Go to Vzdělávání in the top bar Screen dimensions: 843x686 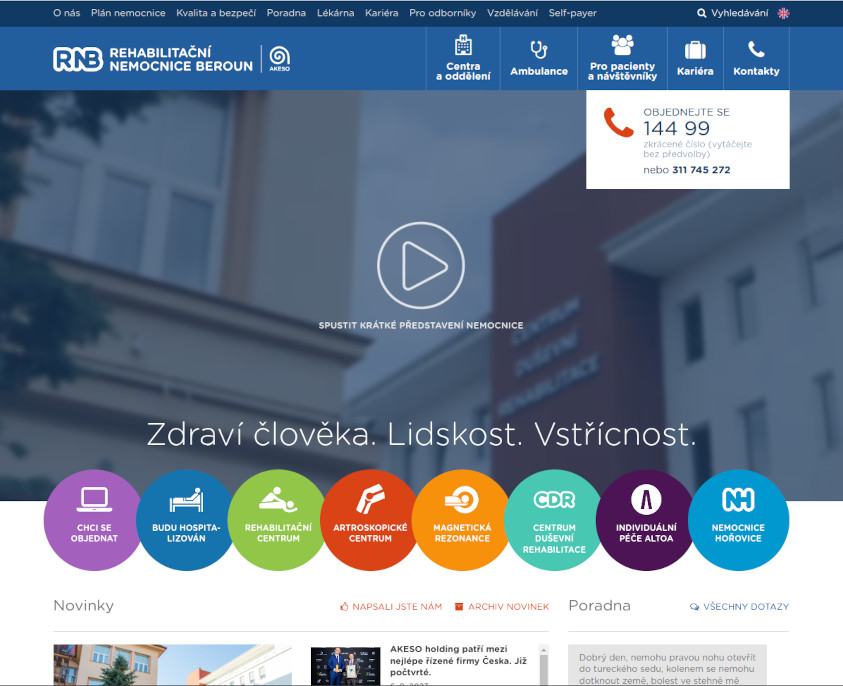tap(512, 13)
